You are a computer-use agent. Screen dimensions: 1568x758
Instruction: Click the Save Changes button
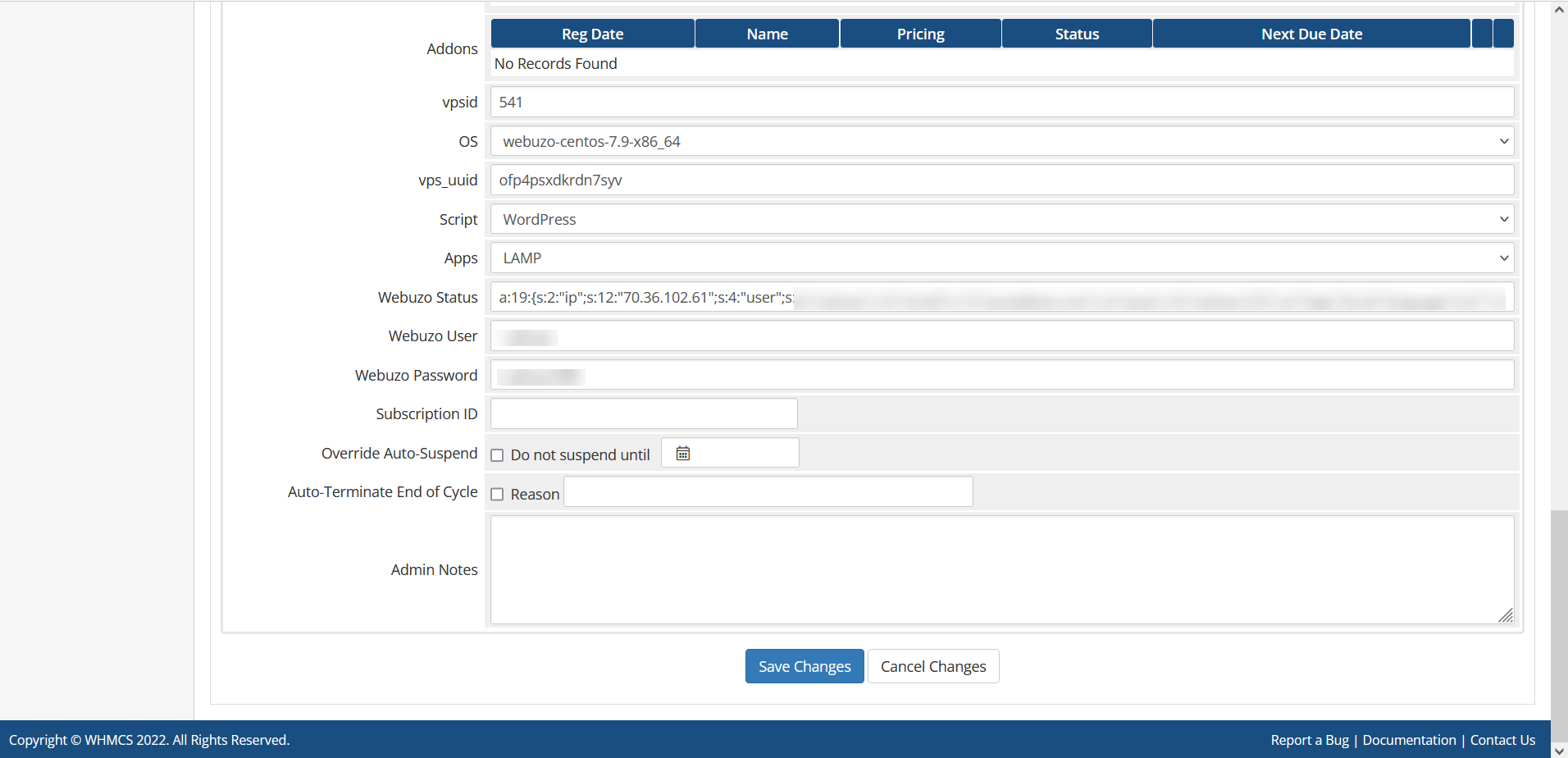[x=804, y=666]
